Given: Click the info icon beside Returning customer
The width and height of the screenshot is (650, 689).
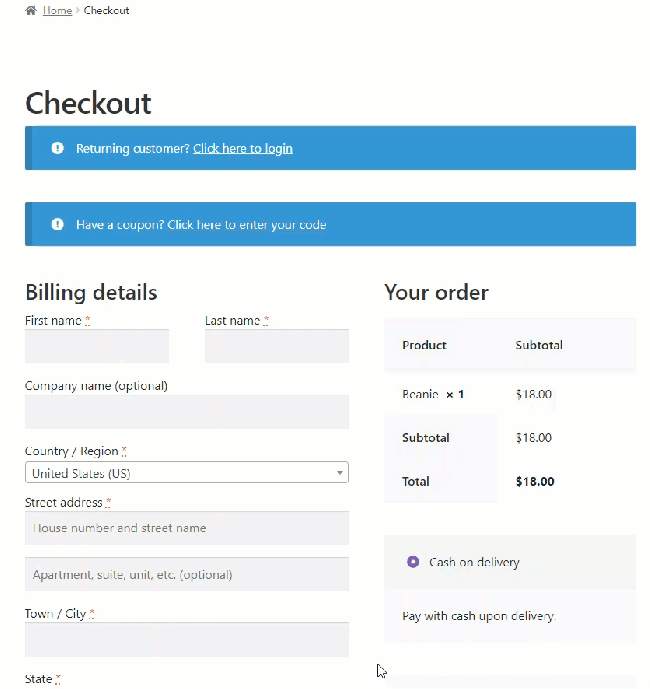Looking at the screenshot, I should [57, 148].
